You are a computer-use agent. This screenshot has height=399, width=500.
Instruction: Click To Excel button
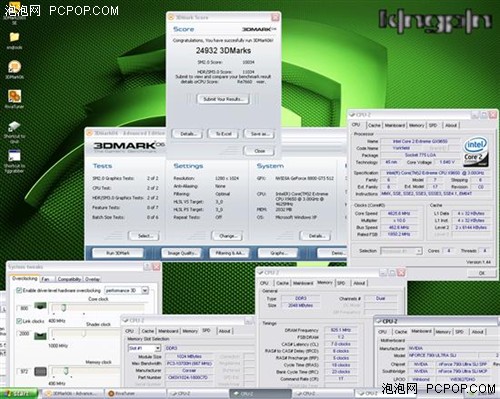coord(224,134)
